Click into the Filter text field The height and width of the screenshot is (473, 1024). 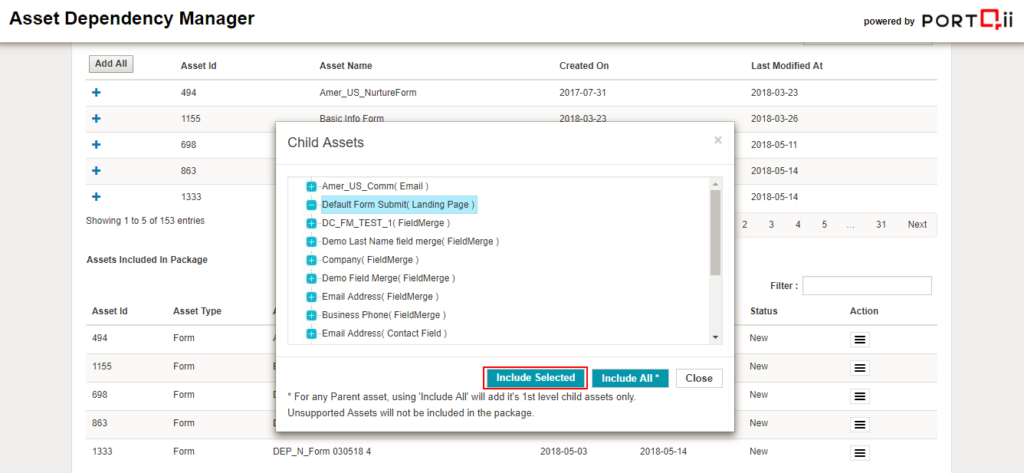point(866,286)
